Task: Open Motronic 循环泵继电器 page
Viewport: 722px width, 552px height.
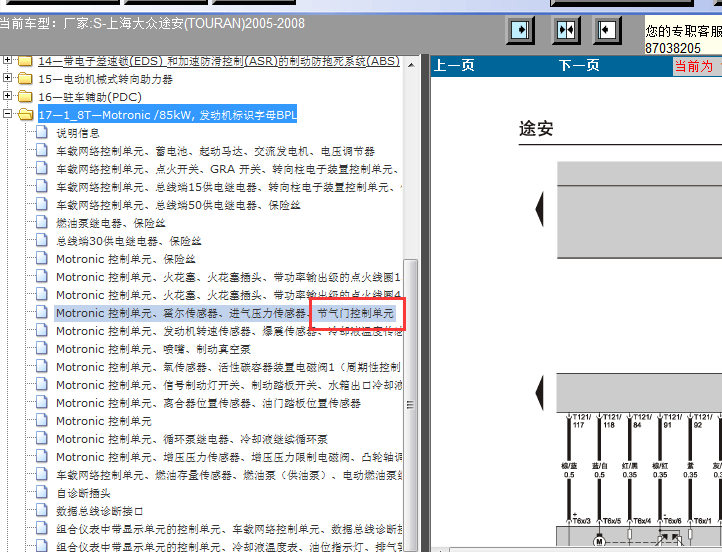Action: coord(192,439)
